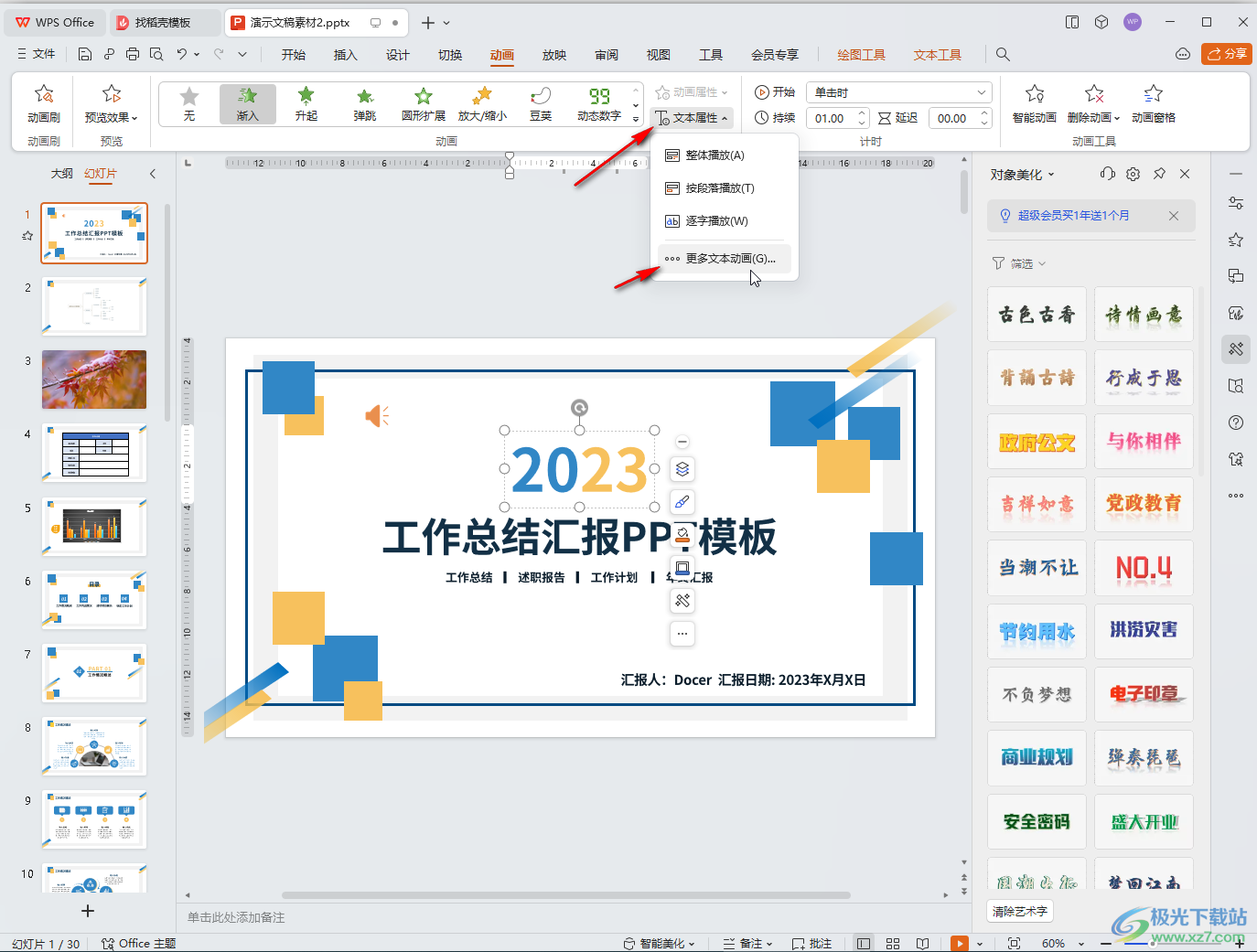Expand the animation gallery list

(x=636, y=120)
